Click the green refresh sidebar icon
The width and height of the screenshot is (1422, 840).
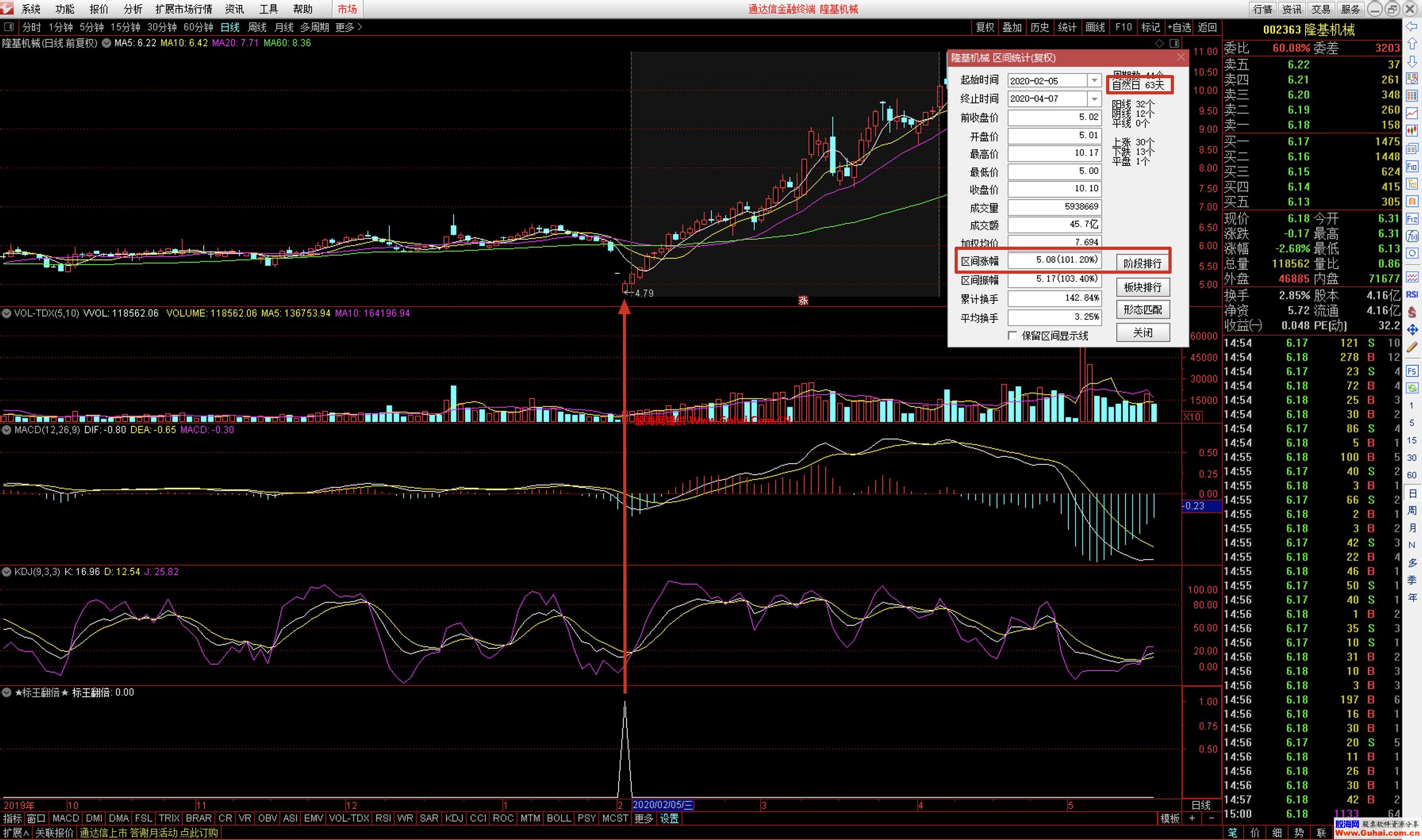(1412, 388)
